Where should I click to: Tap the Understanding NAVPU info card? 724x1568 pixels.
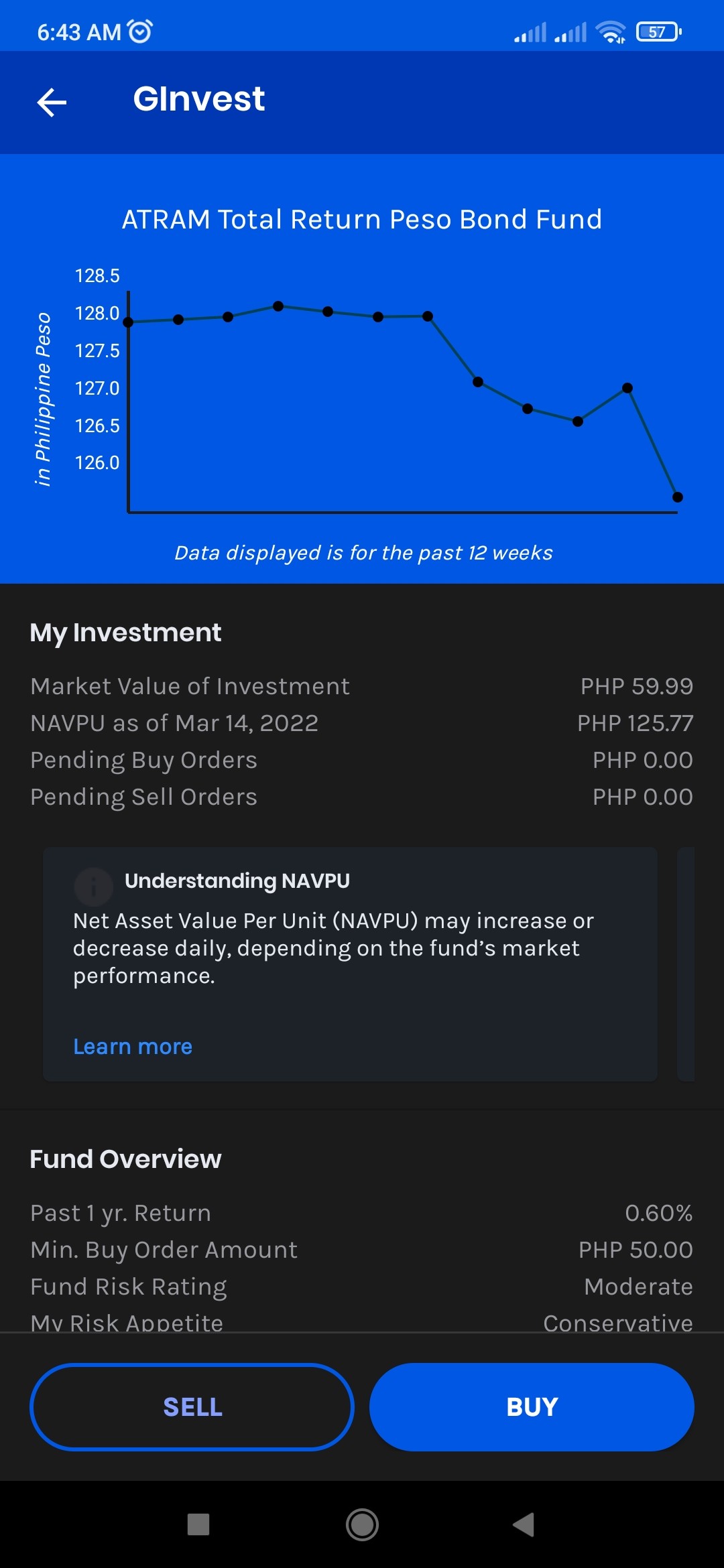coord(350,964)
